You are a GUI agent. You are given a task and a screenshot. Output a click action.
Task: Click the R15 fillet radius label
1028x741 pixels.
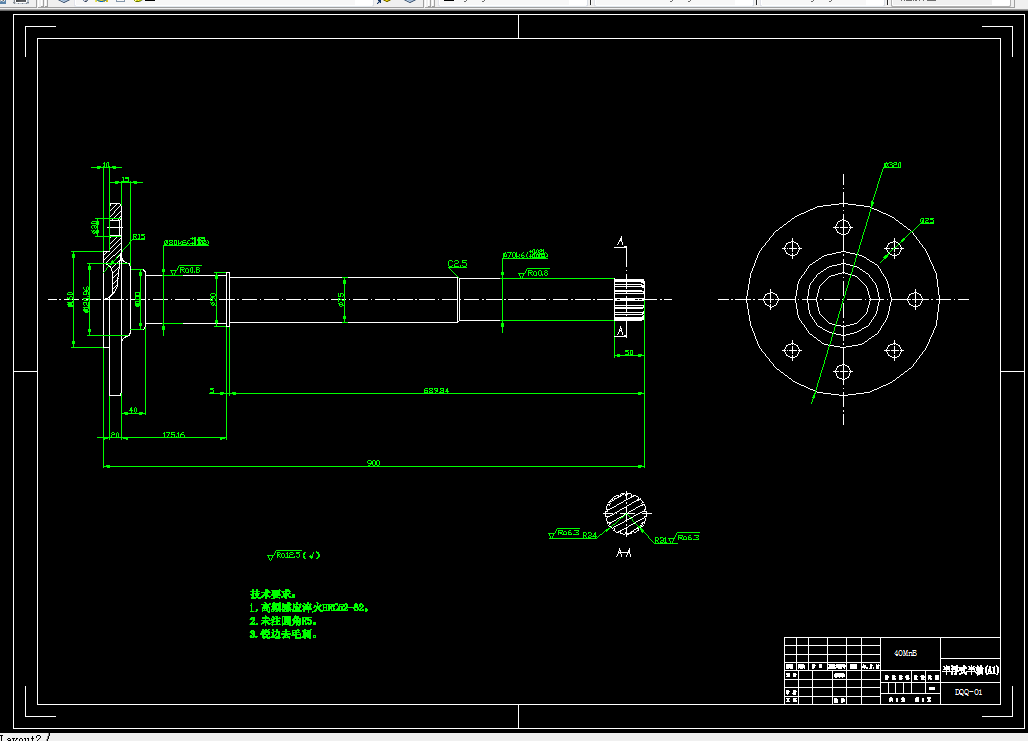tap(138, 237)
